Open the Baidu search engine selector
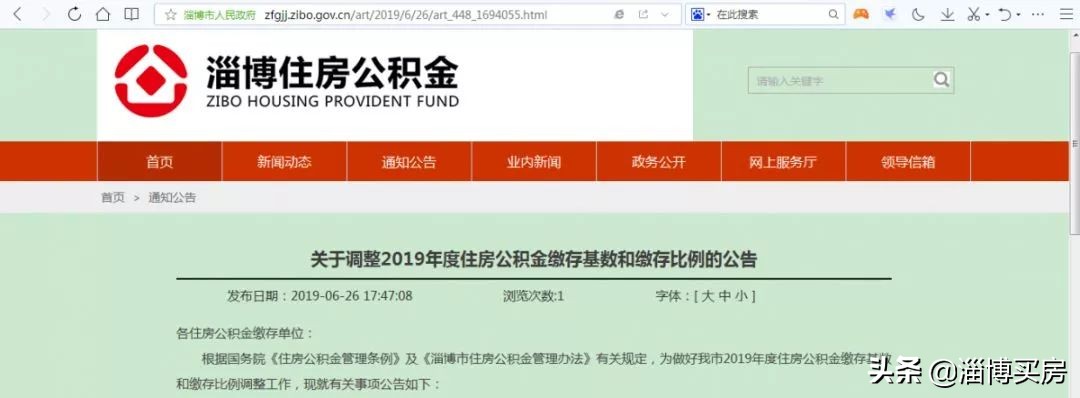 pyautogui.click(x=700, y=14)
